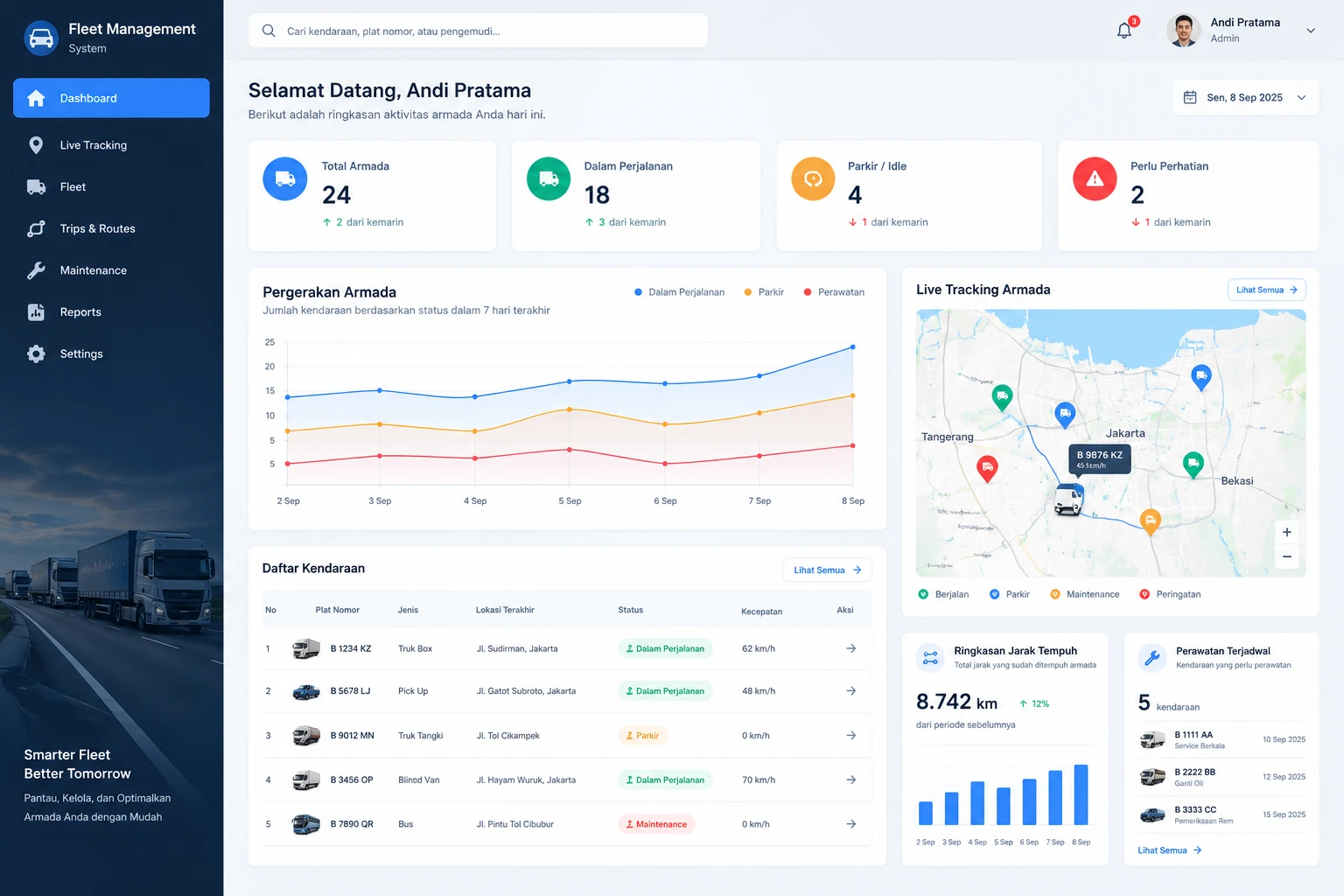
Task: Click the Ringkasan Jarak Tempuh route icon
Action: 930,658
